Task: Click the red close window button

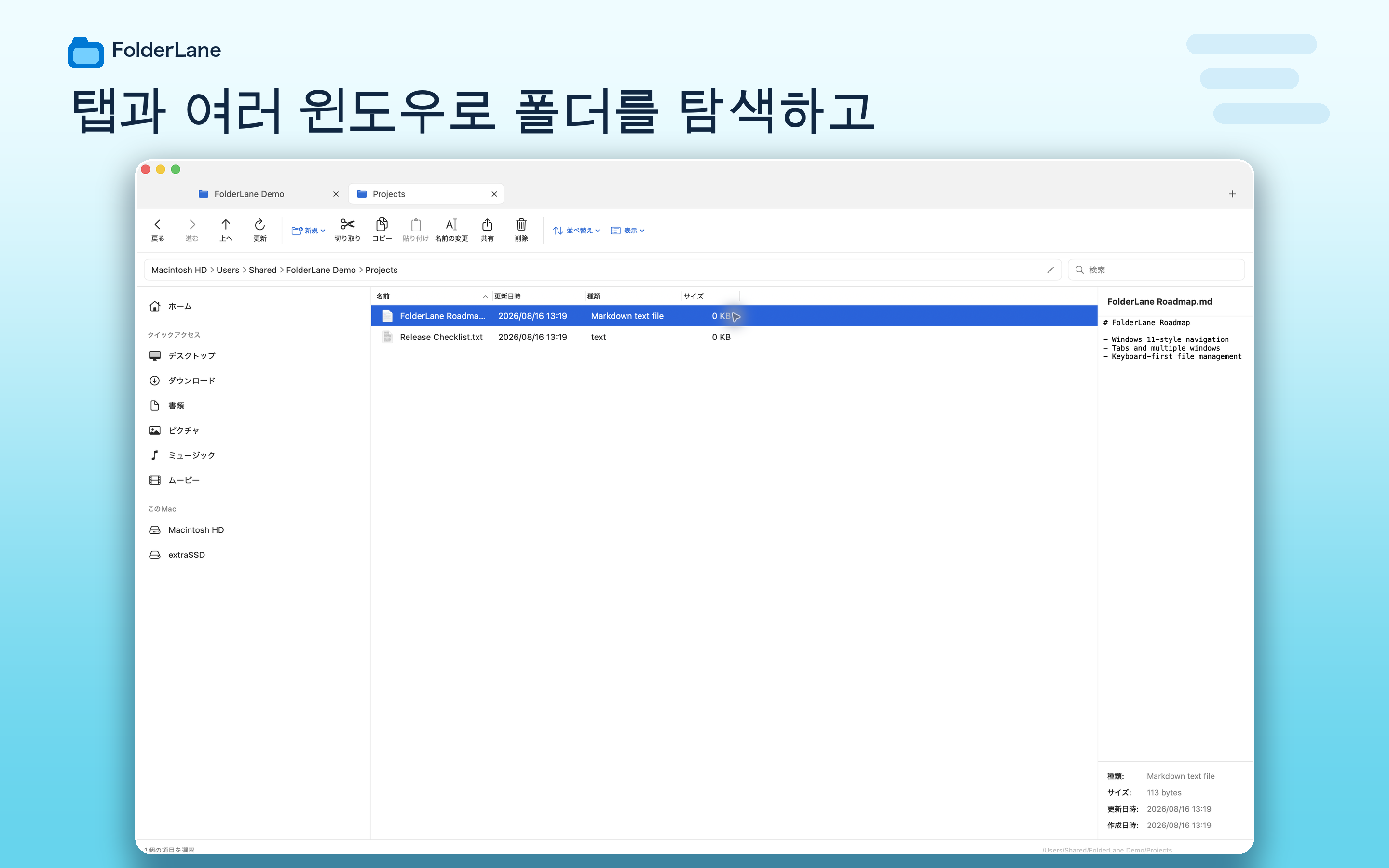Action: (x=145, y=169)
